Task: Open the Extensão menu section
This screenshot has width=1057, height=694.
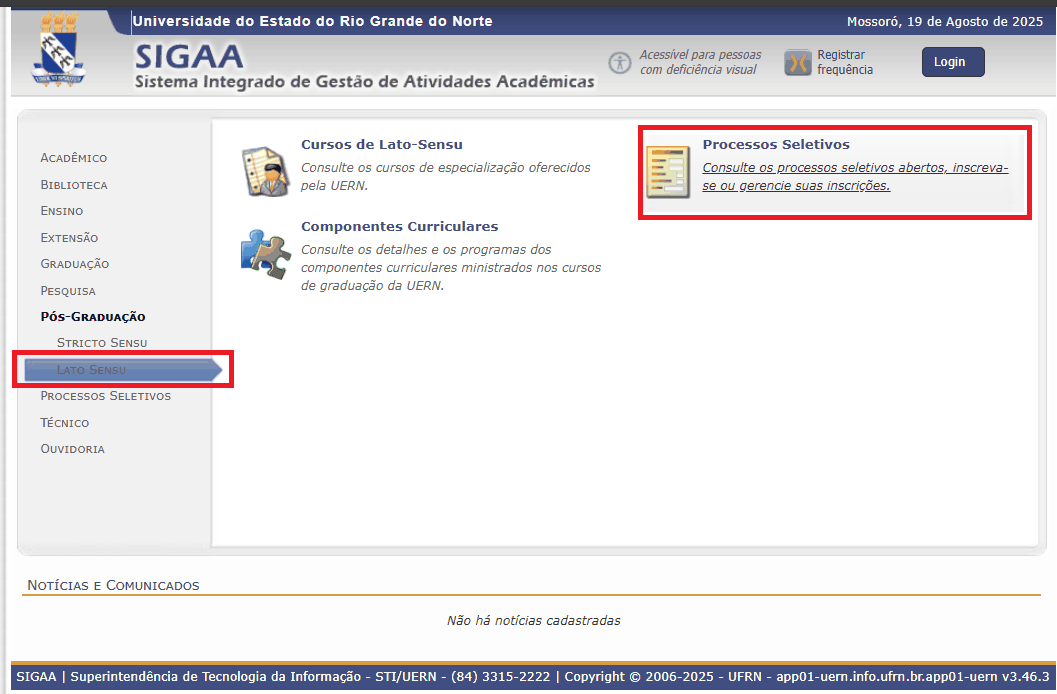Action: point(69,238)
